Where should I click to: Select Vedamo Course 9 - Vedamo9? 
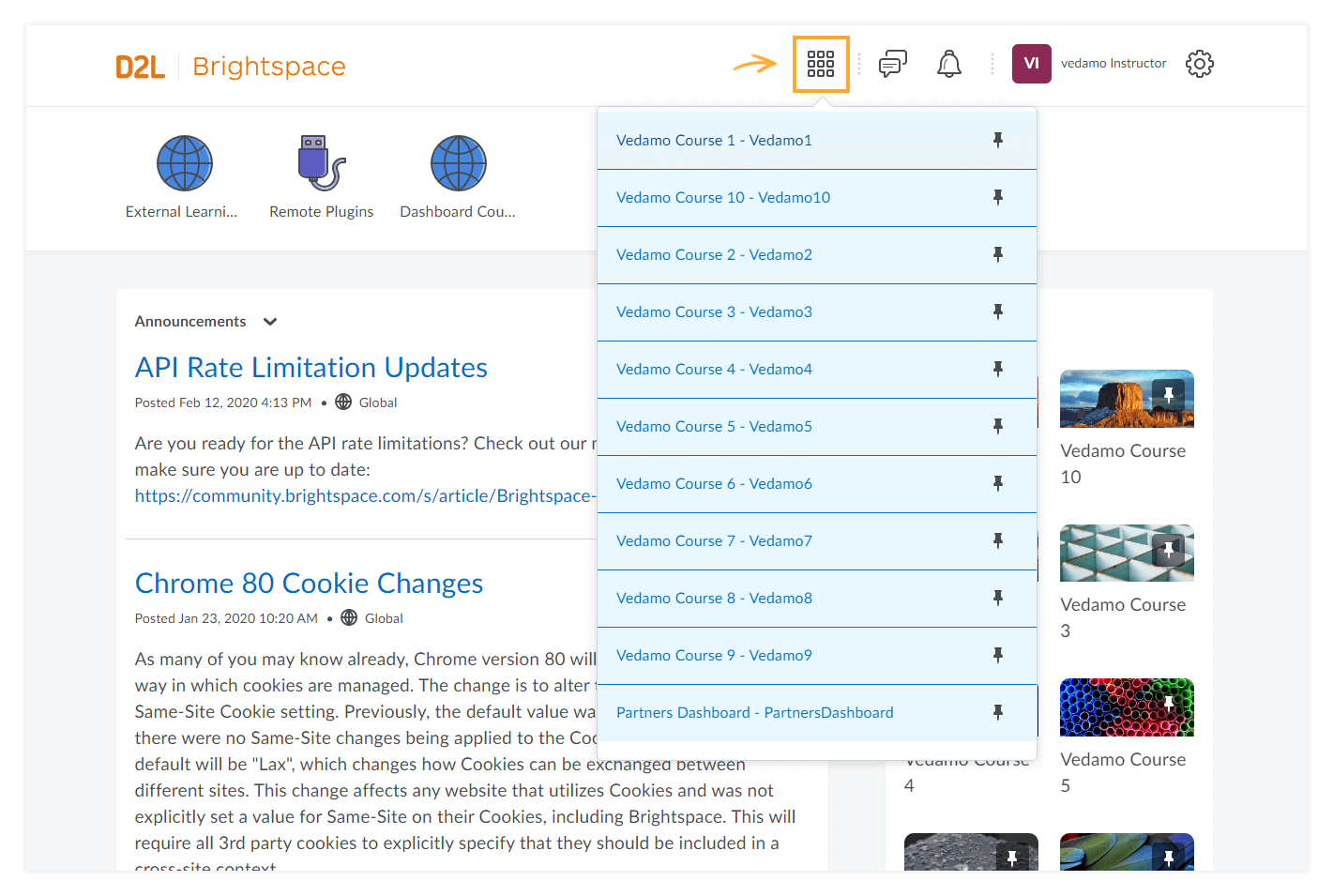coord(817,656)
